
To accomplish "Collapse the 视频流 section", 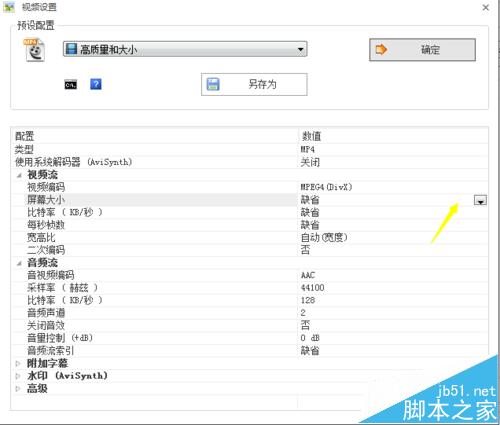I will [19, 175].
